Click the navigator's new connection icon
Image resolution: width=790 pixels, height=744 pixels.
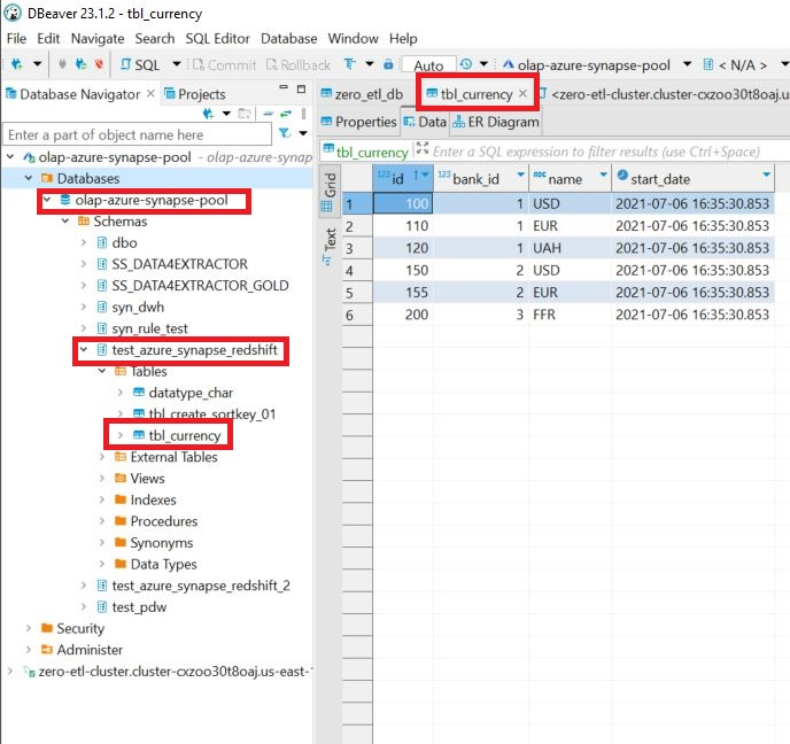pos(208,114)
